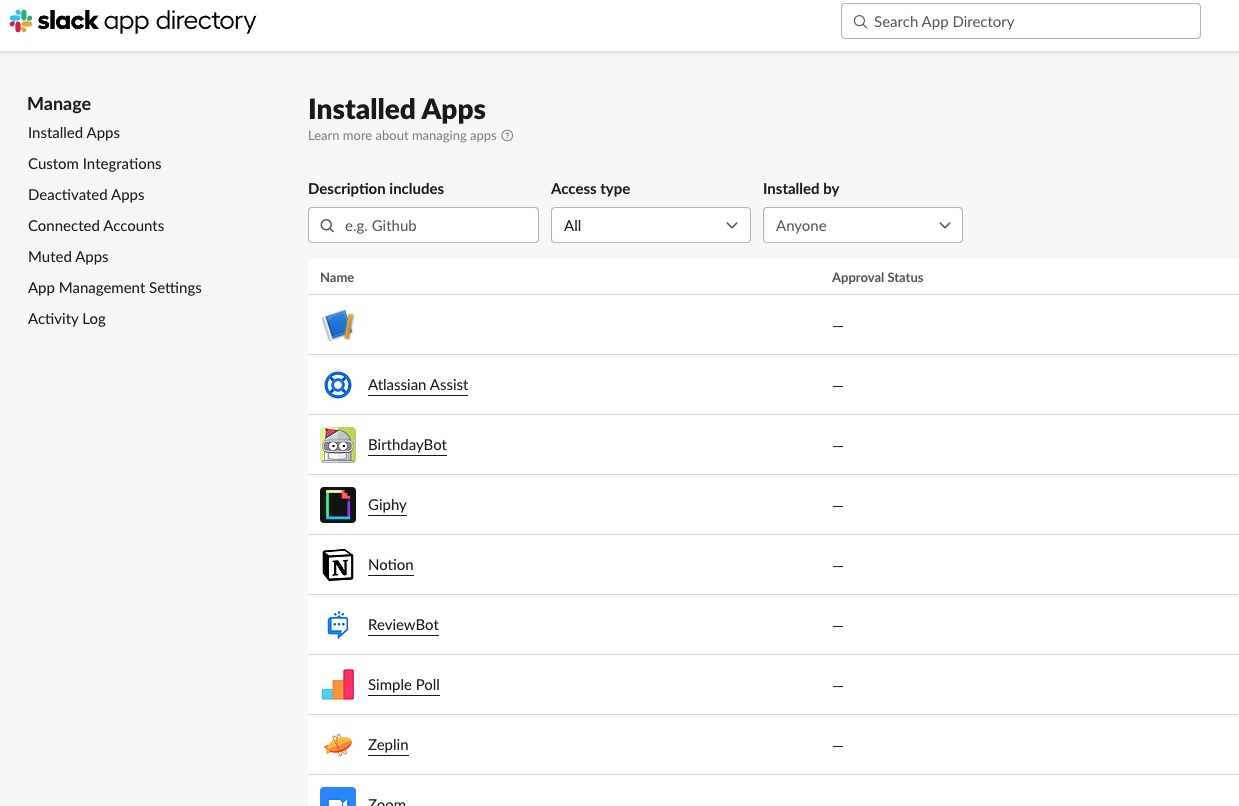Click the Installed by label
Screen dimensions: 1239x806
pos(801,189)
